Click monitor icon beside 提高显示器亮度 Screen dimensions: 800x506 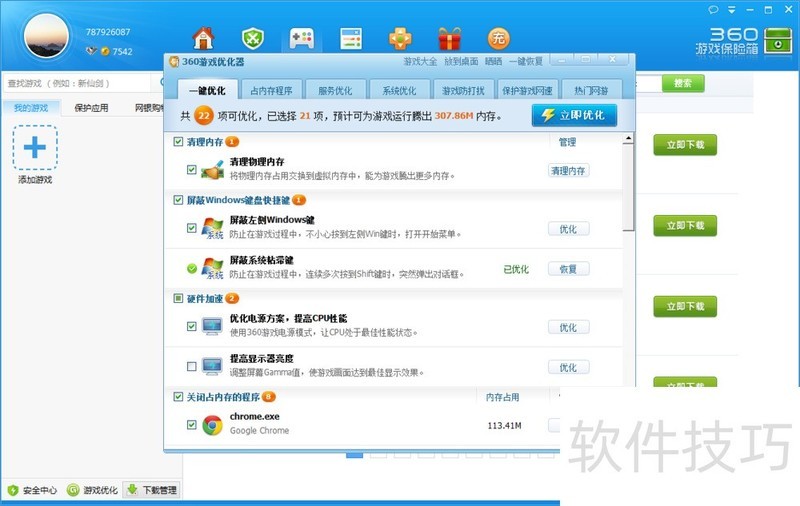point(212,366)
